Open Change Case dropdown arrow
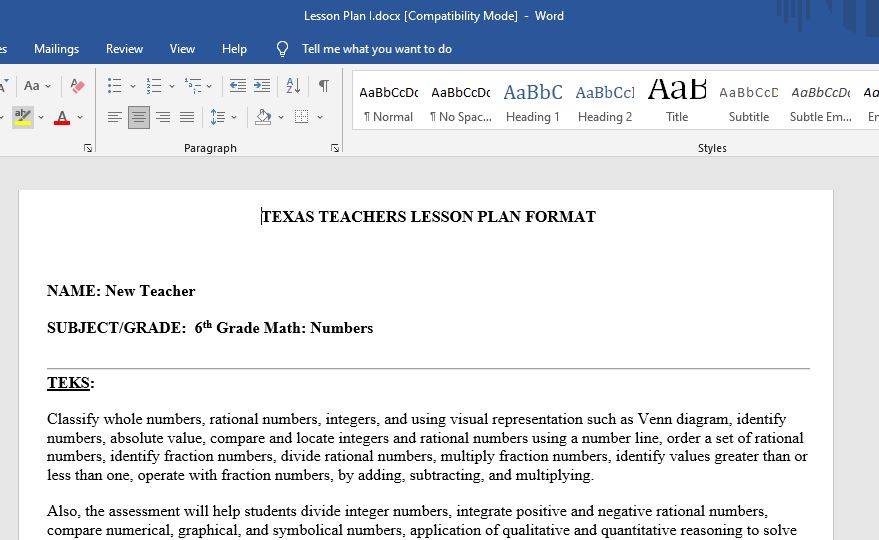 48,86
